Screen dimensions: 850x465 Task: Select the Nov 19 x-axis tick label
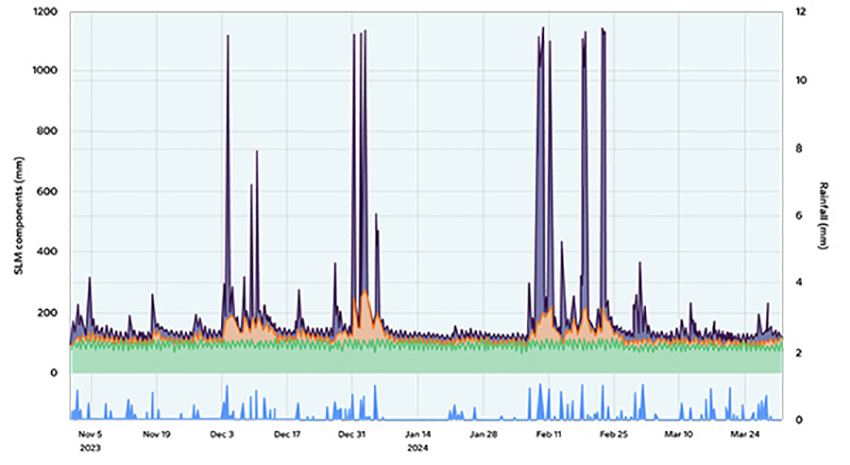click(155, 435)
